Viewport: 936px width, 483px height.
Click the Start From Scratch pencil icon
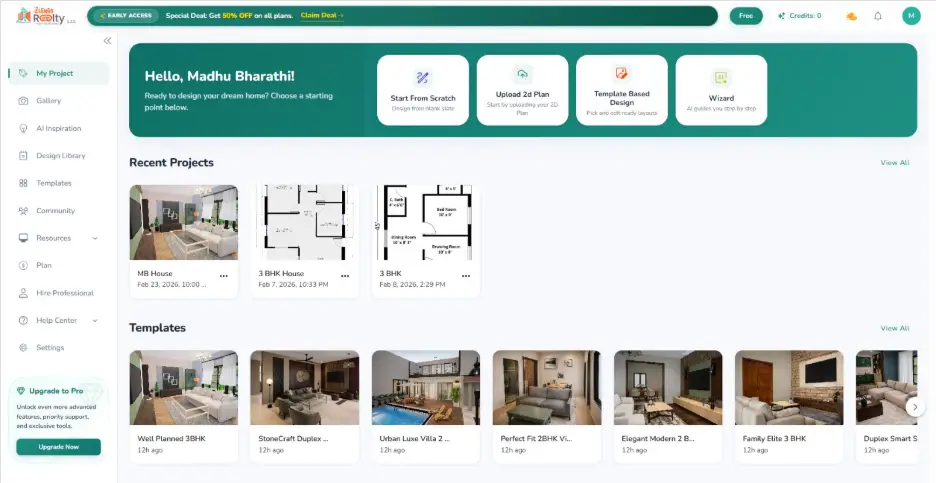[x=423, y=77]
